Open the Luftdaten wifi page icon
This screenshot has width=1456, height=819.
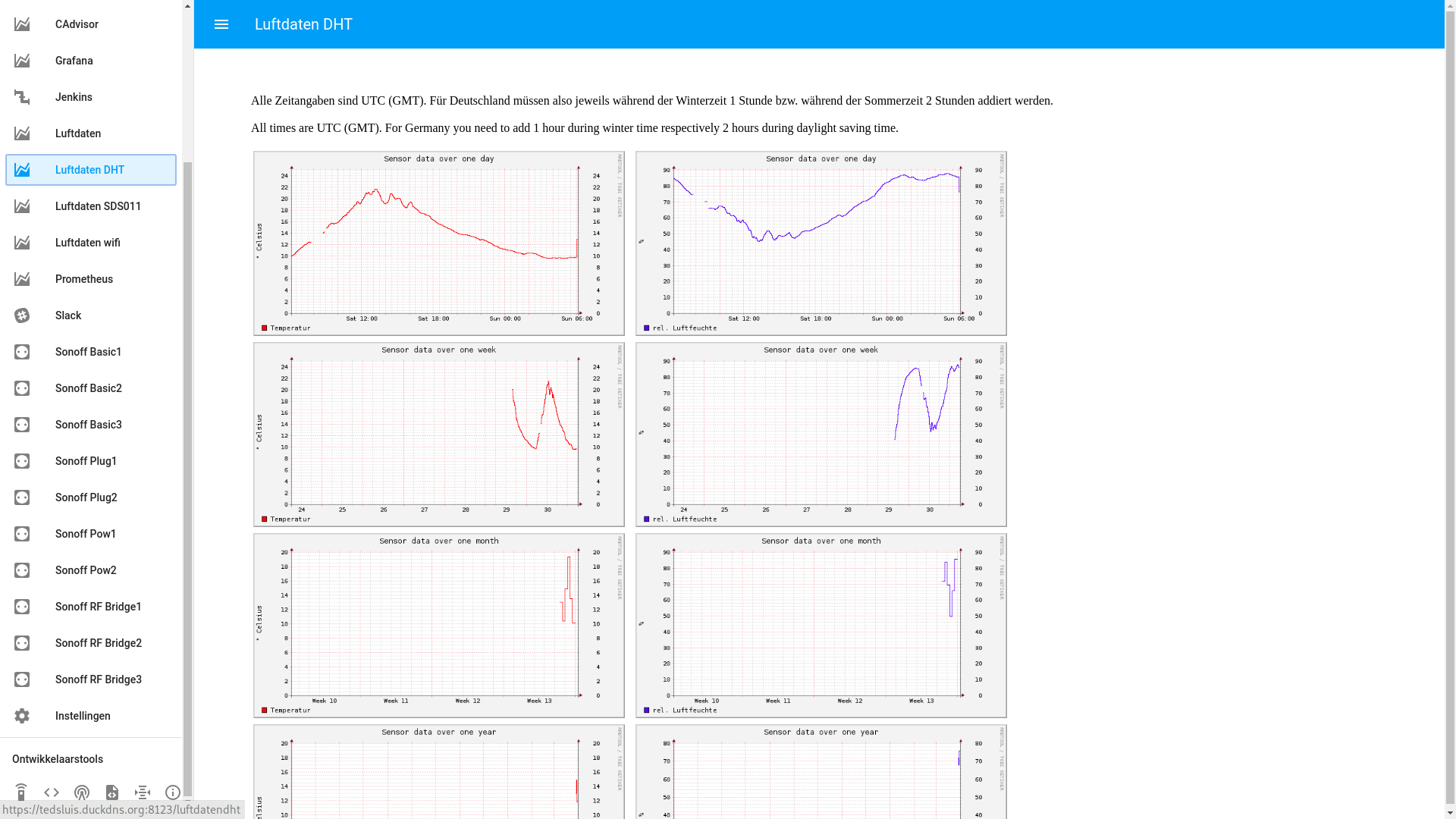(21, 242)
